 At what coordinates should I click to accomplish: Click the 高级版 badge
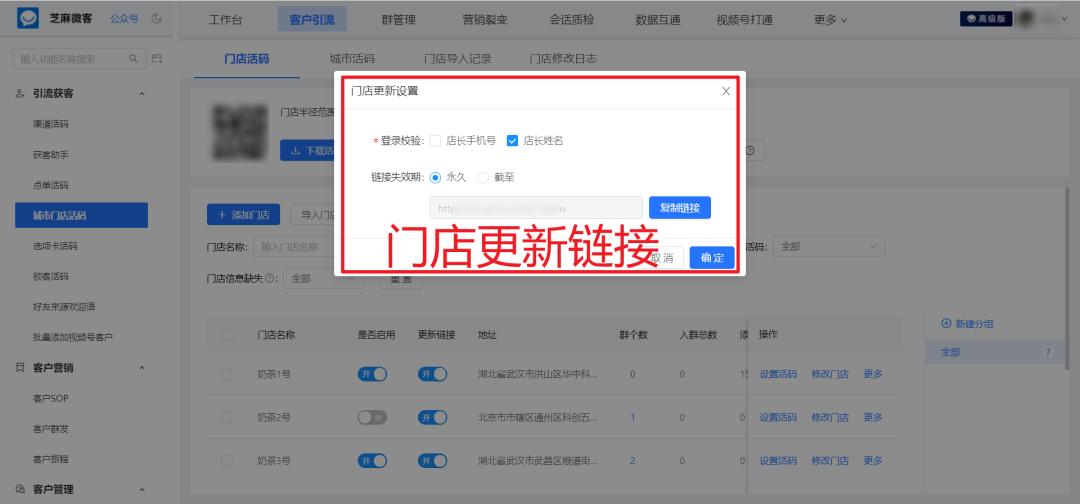[986, 19]
